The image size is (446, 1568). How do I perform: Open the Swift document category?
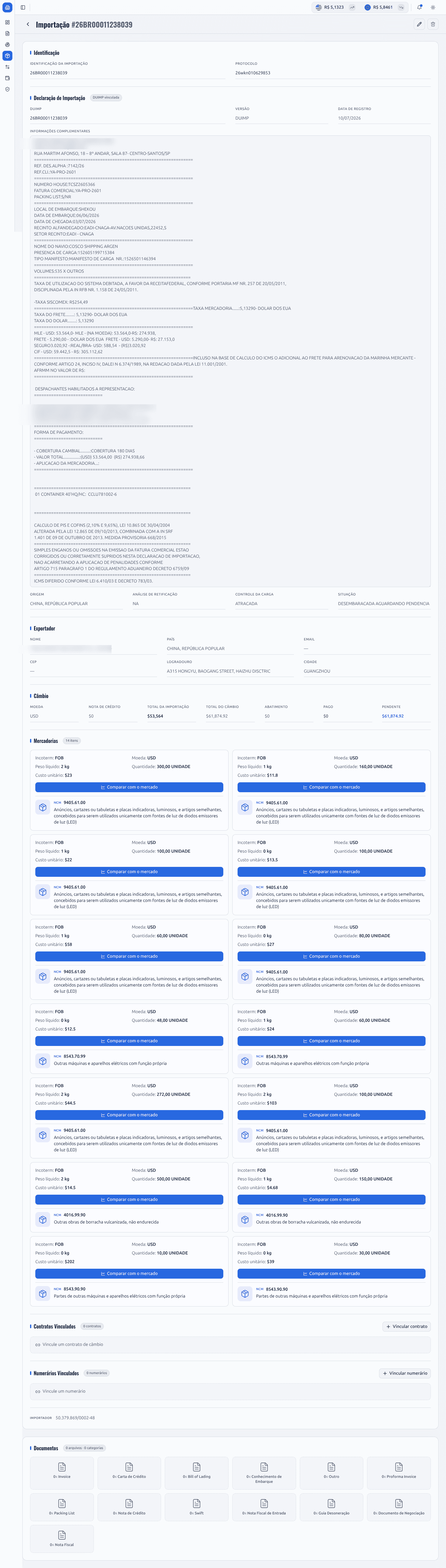197,1507
